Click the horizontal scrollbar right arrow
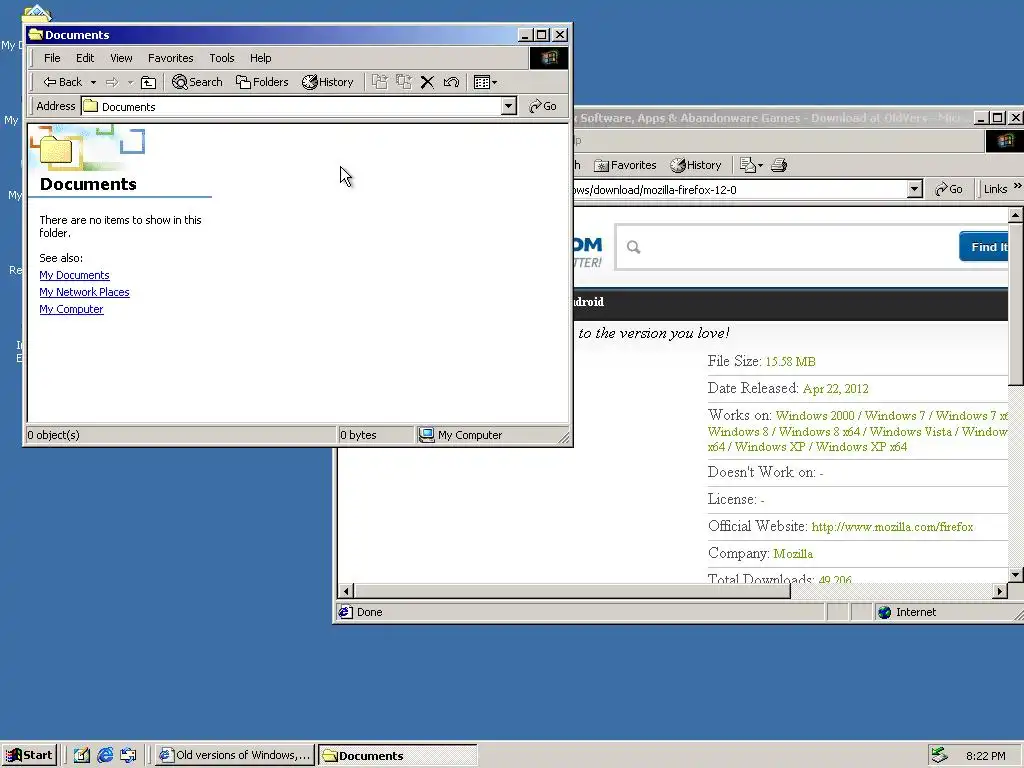This screenshot has width=1024, height=768. click(1000, 591)
